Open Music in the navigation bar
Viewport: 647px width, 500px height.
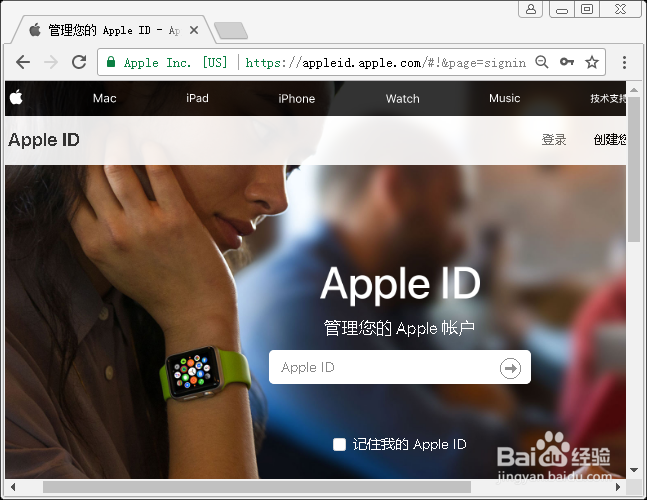coord(504,98)
